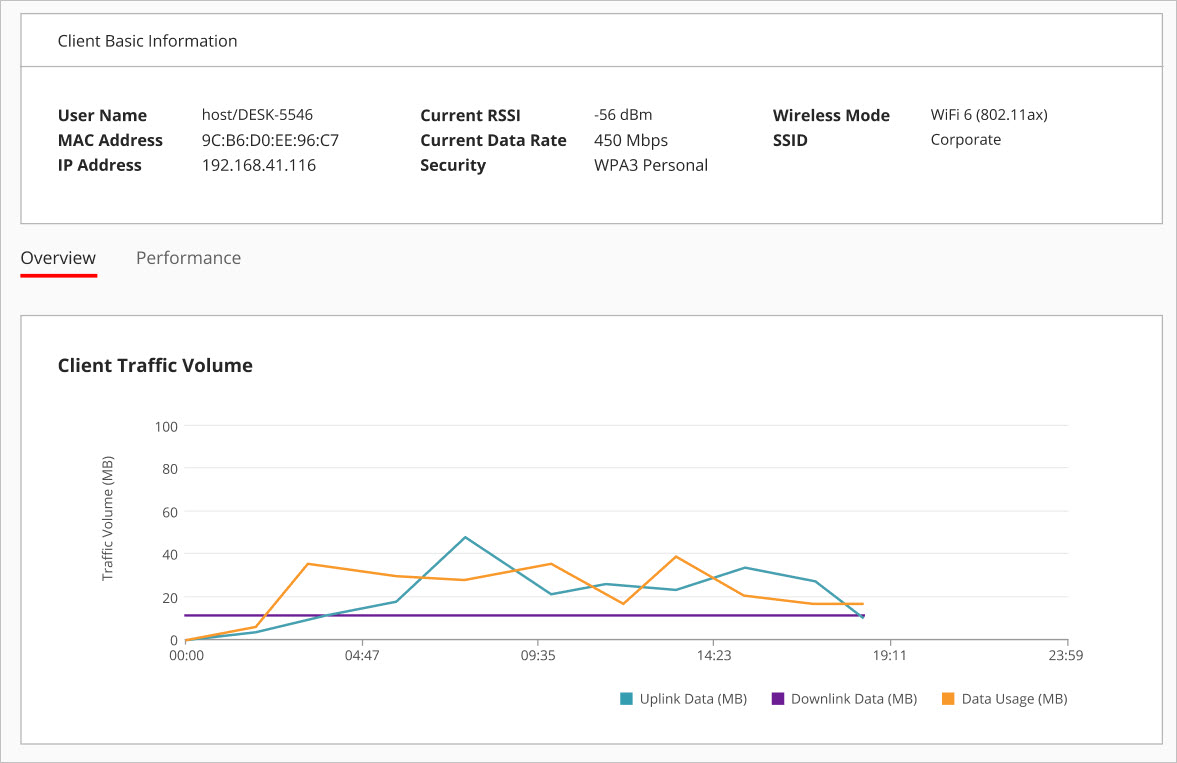Viewport: 1177px width, 763px height.
Task: Click the Client Traffic Volume chart title
Action: click(x=155, y=365)
